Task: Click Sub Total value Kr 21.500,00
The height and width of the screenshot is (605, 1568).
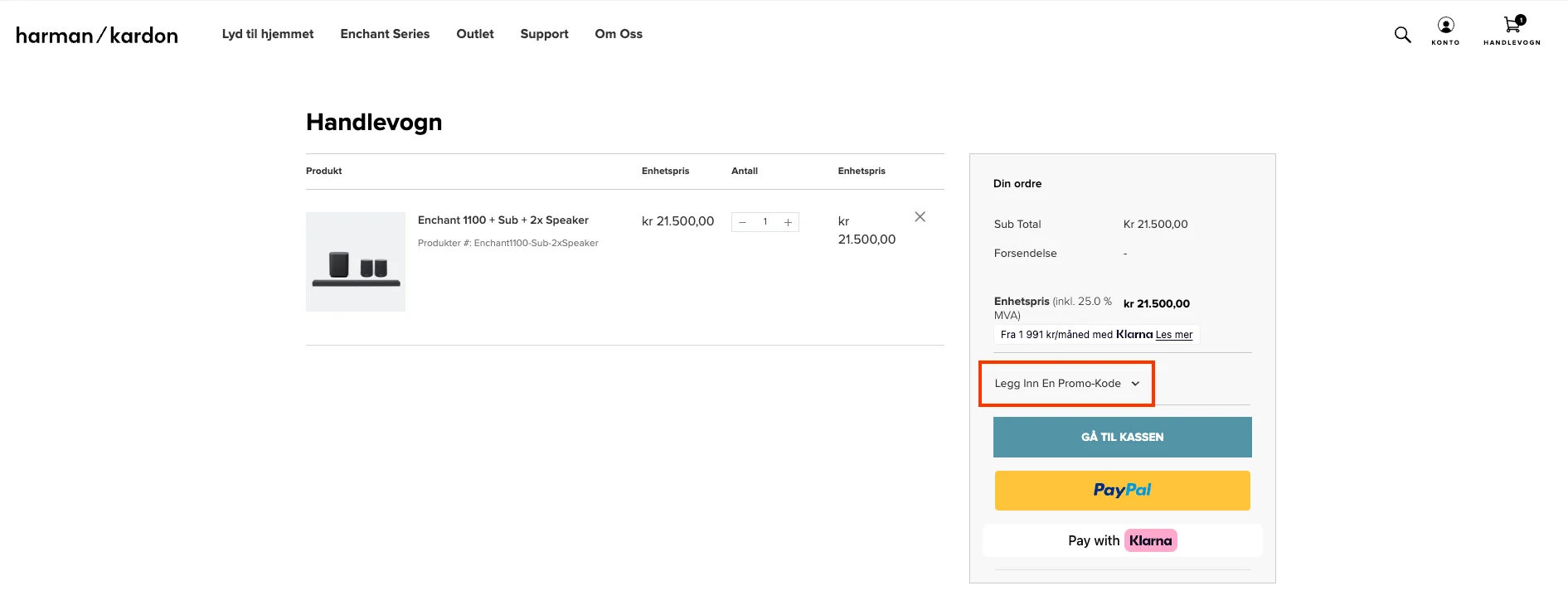Action: [x=1155, y=225]
